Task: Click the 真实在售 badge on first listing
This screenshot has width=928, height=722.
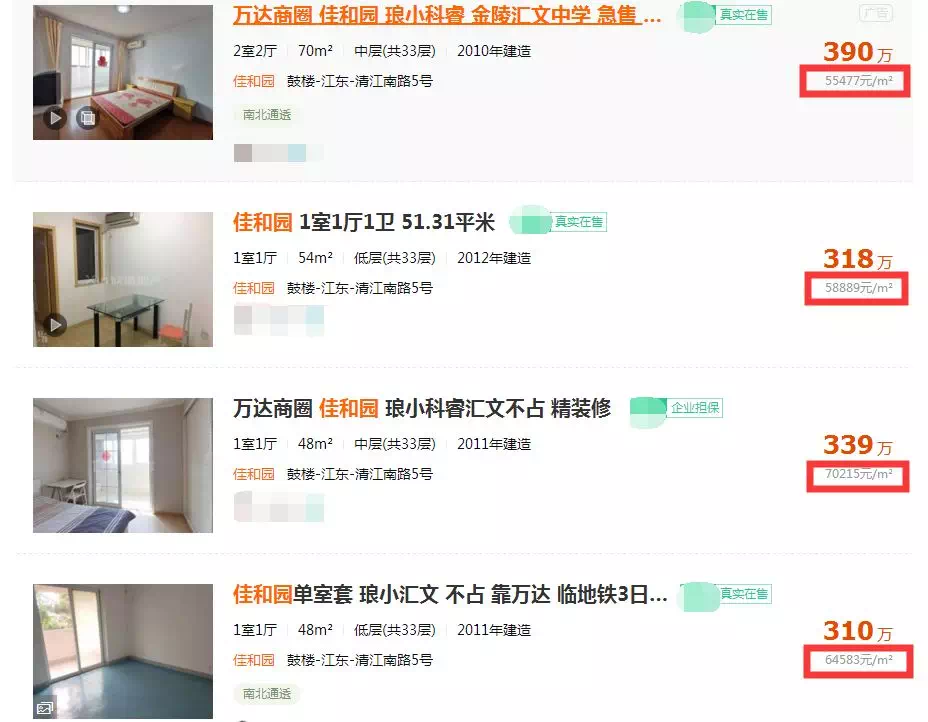Action: 743,15
